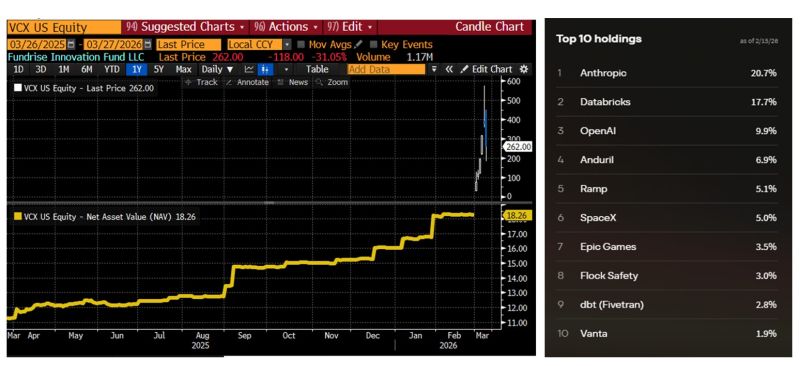Select the Vanta holding row
Viewport: 800px width, 366px height.
[667, 334]
